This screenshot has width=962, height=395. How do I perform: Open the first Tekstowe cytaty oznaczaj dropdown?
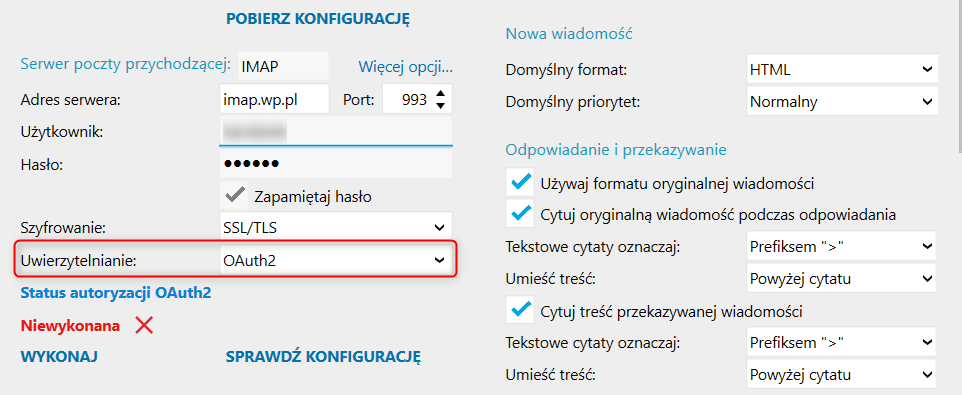[x=842, y=247]
